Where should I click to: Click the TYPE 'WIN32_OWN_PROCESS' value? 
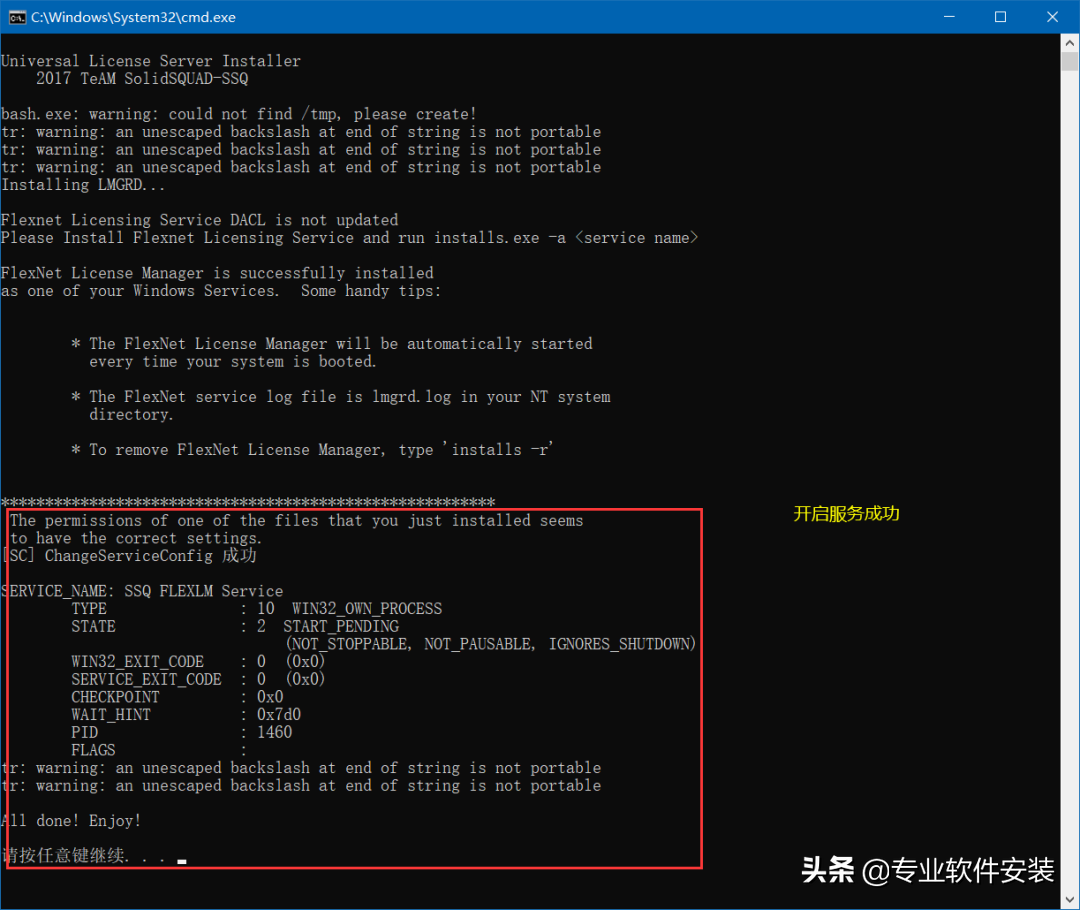tap(367, 609)
